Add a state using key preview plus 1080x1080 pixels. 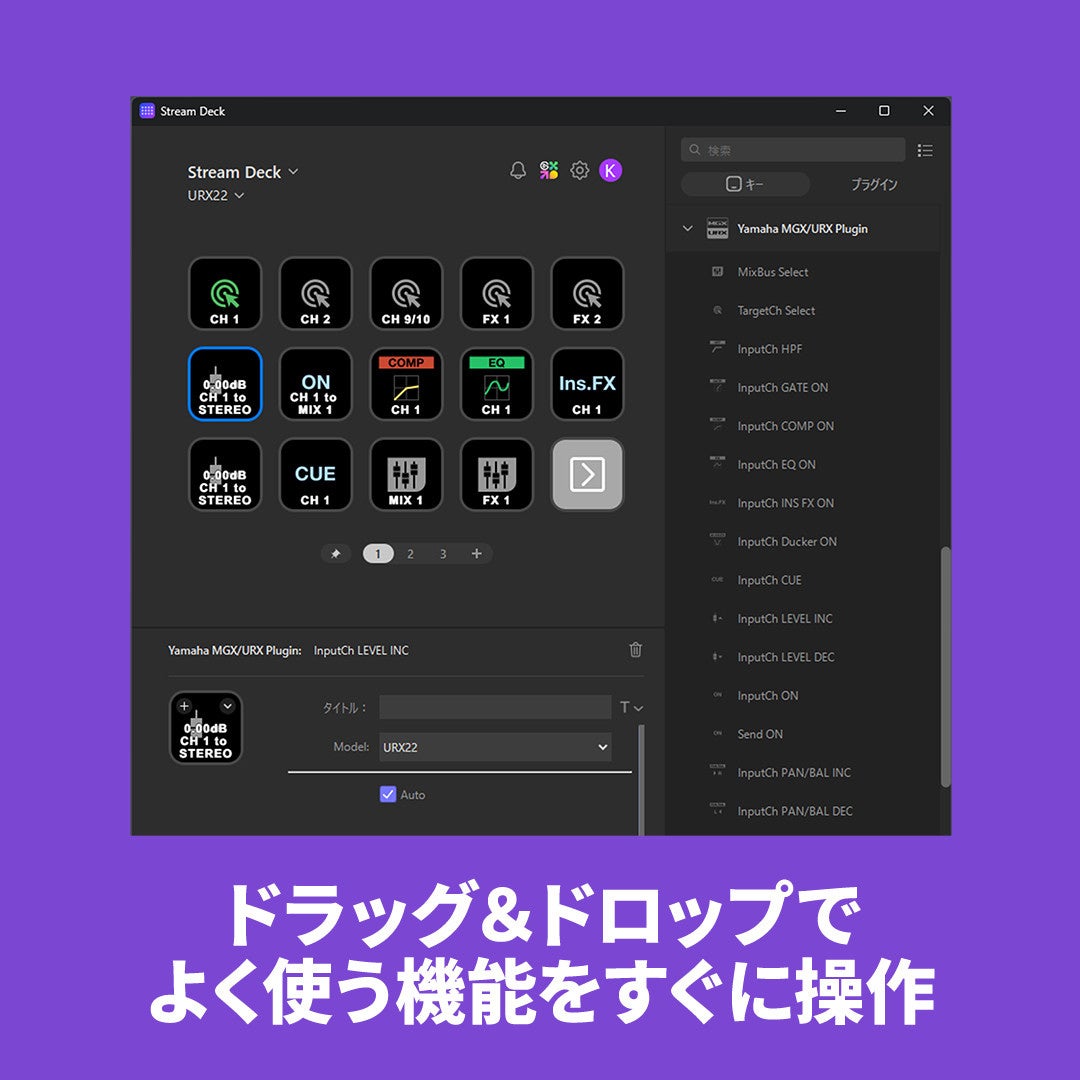184,706
